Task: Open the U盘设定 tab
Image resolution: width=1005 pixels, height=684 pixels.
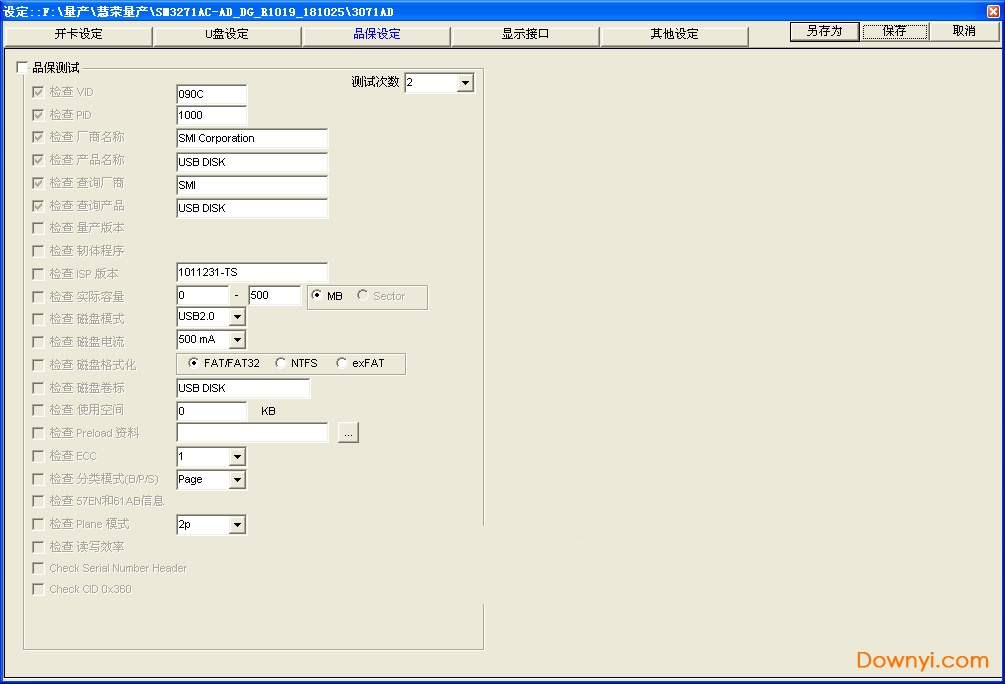Action: (227, 35)
